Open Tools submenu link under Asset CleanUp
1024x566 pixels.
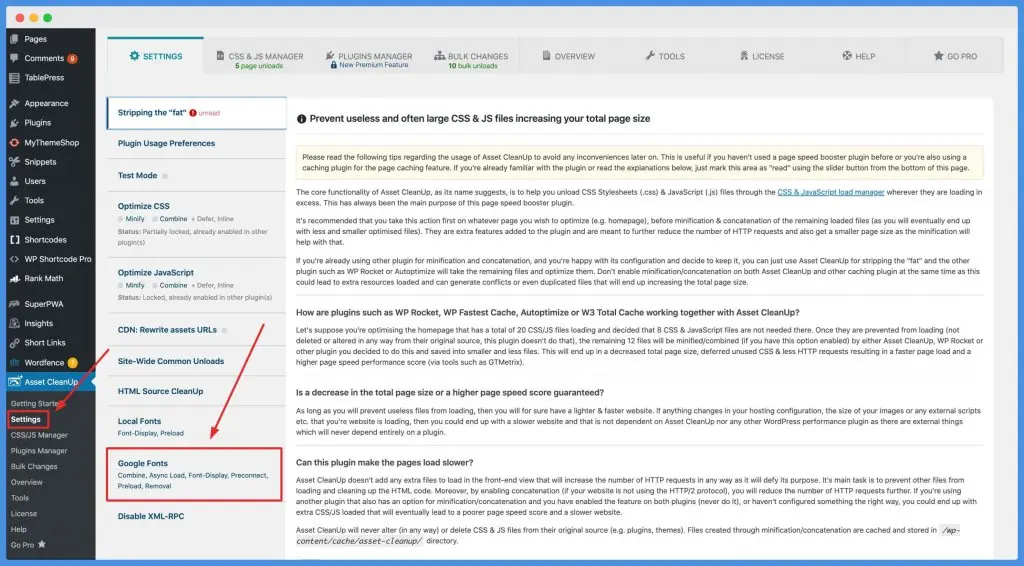20,497
